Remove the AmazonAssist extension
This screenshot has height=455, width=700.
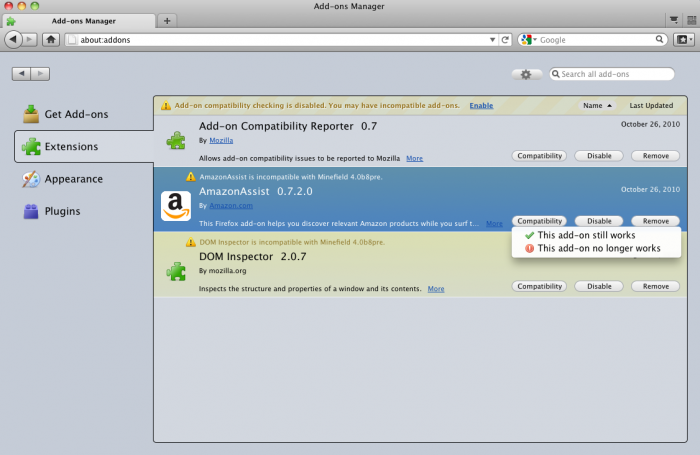655,221
